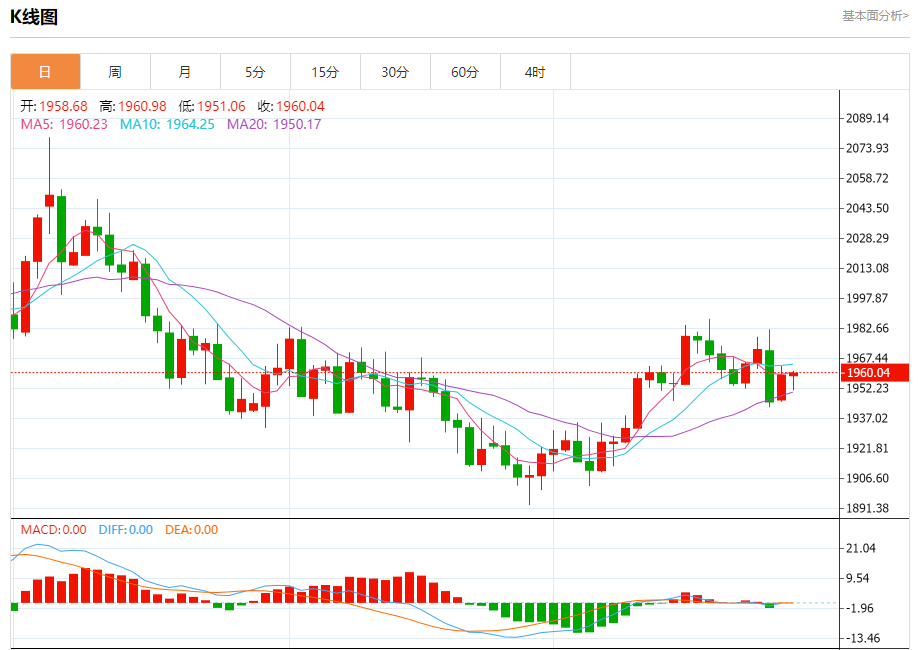Click the 2089.14 price axis label

[x=867, y=118]
